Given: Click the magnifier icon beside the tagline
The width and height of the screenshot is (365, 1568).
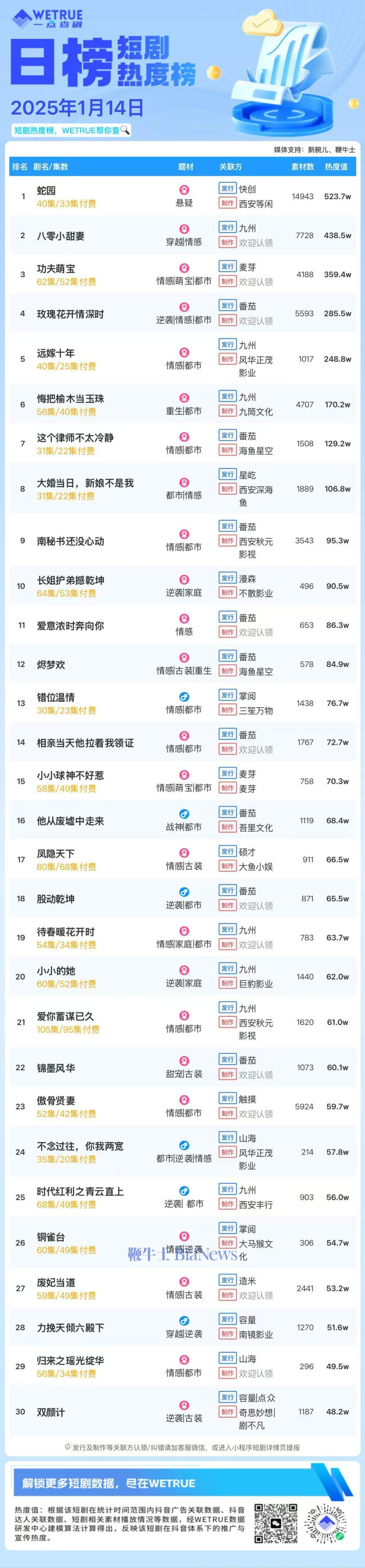Looking at the screenshot, I should 125,130.
